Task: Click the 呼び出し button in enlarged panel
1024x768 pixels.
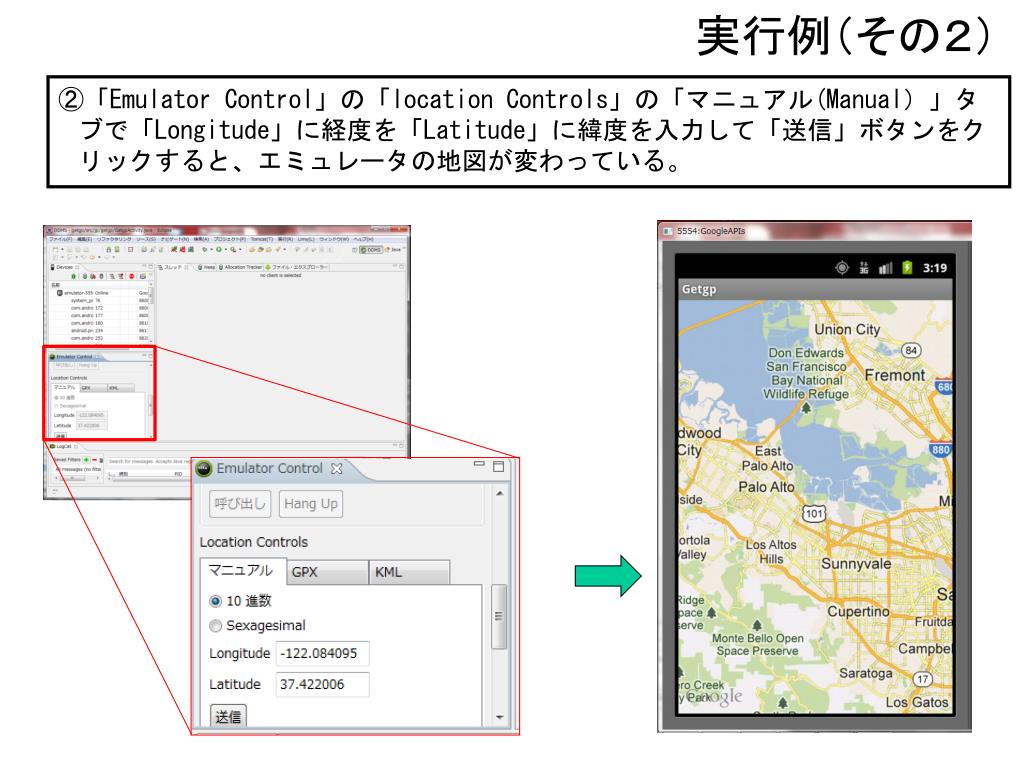Action: 240,504
